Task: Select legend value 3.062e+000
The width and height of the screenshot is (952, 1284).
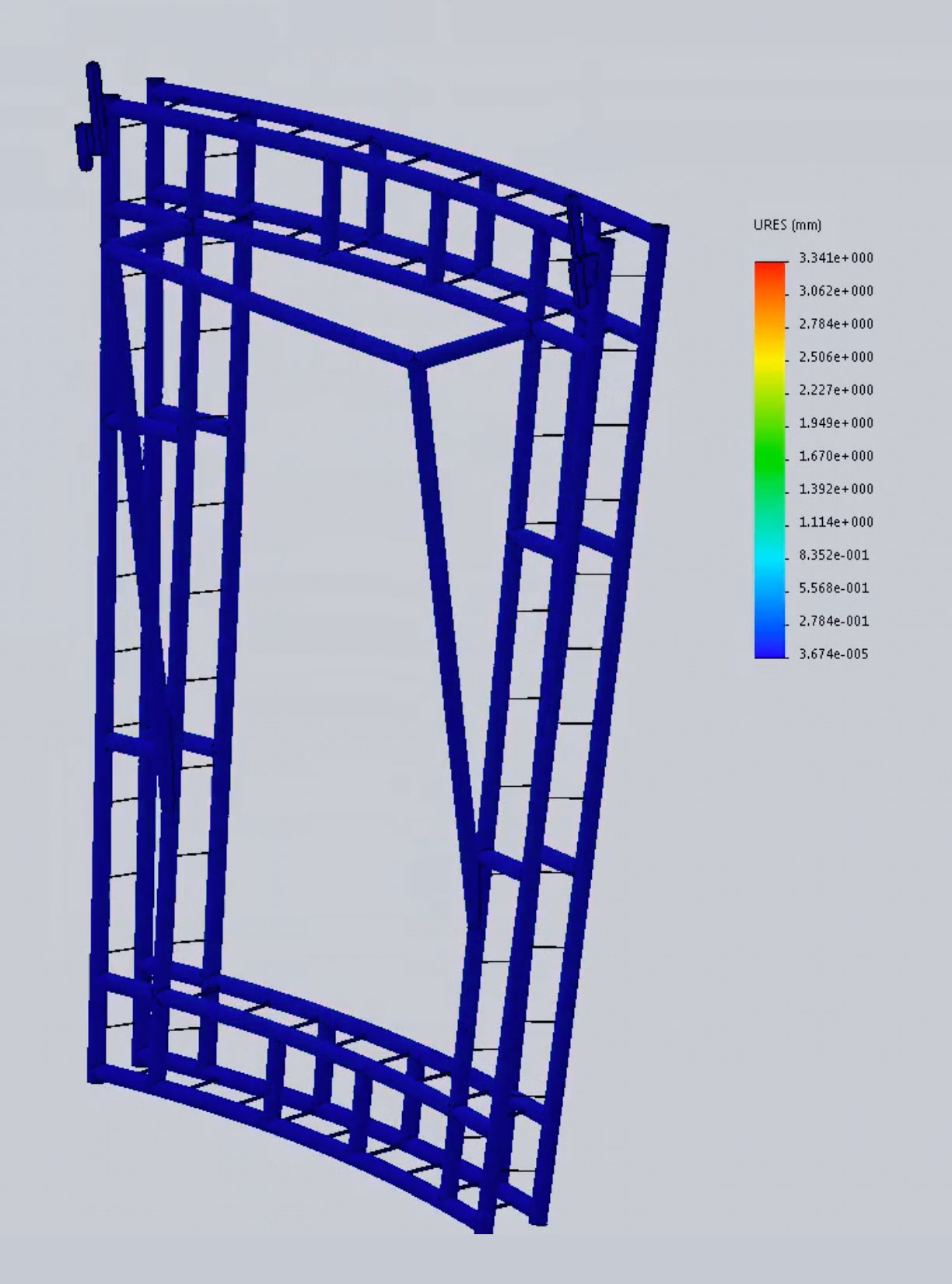Action: coord(836,291)
